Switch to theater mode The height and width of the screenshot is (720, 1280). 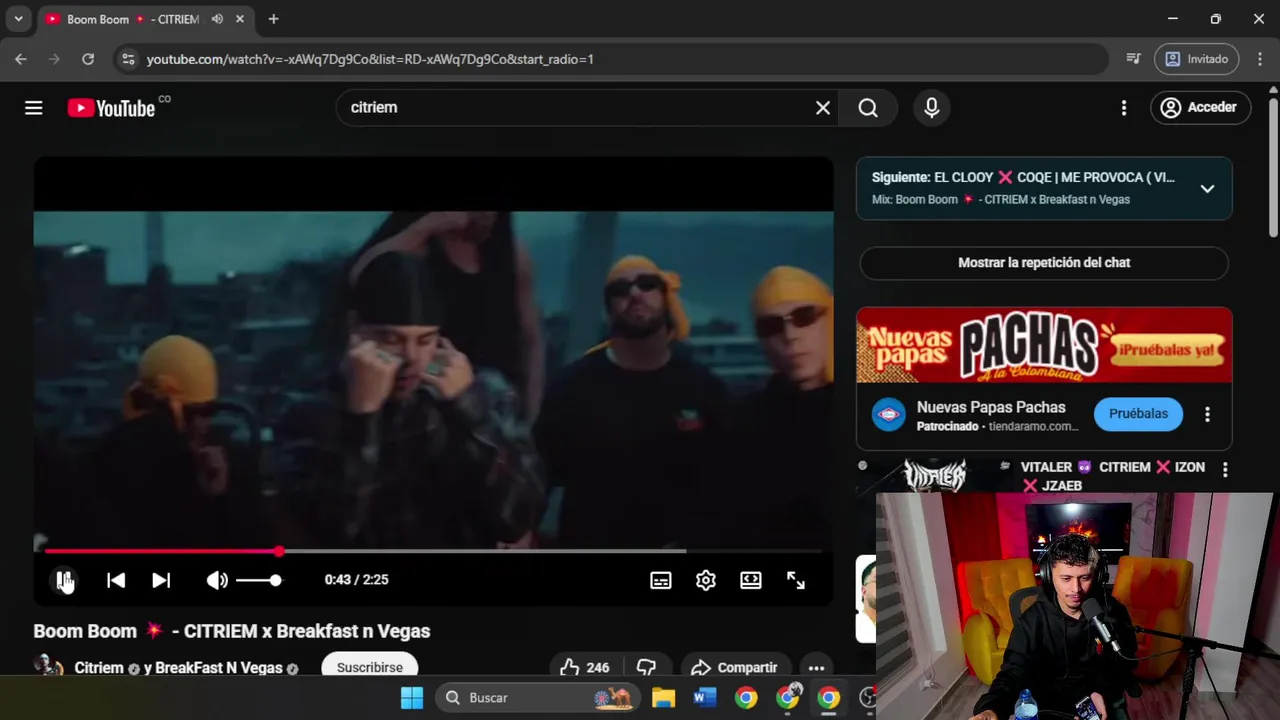[751, 580]
